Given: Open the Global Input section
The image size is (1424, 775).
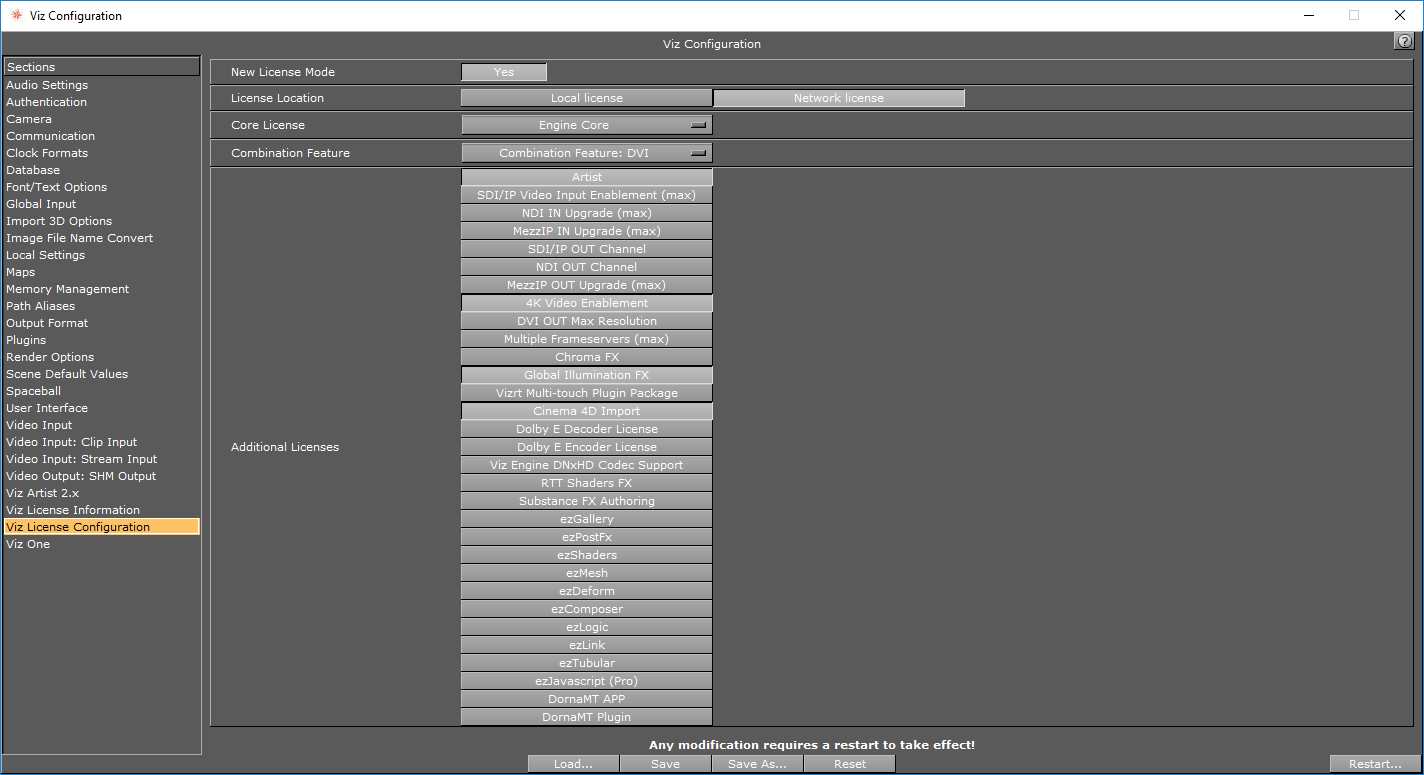Looking at the screenshot, I should tap(101, 204).
